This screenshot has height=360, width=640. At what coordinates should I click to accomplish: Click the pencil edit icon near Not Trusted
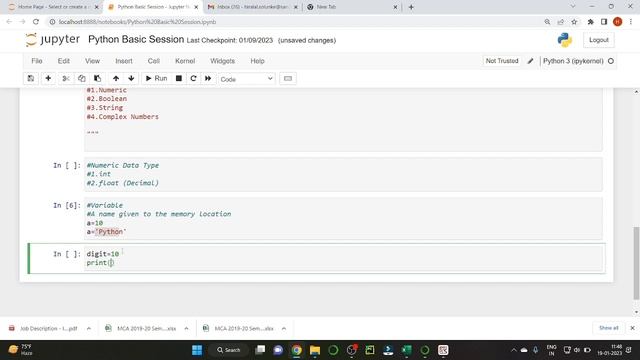tap(530, 61)
